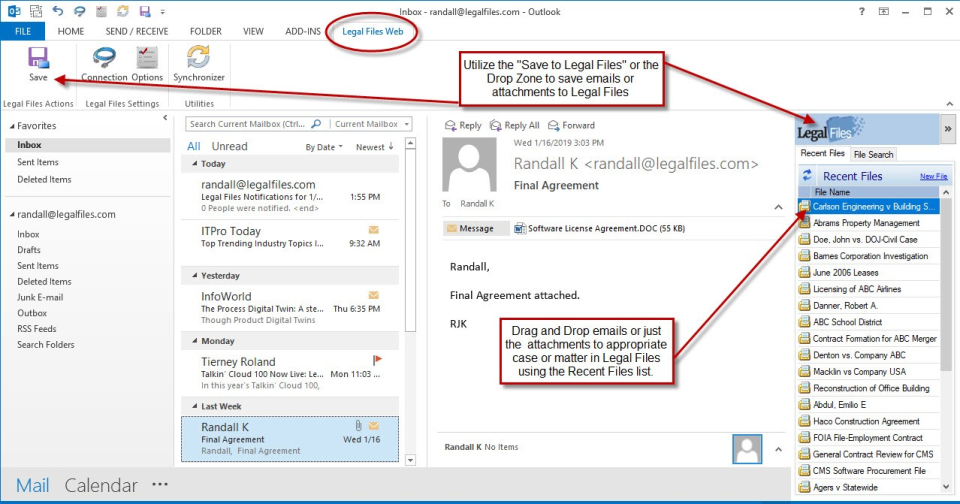
Task: Launch the Synchronizer utility
Action: (x=198, y=64)
